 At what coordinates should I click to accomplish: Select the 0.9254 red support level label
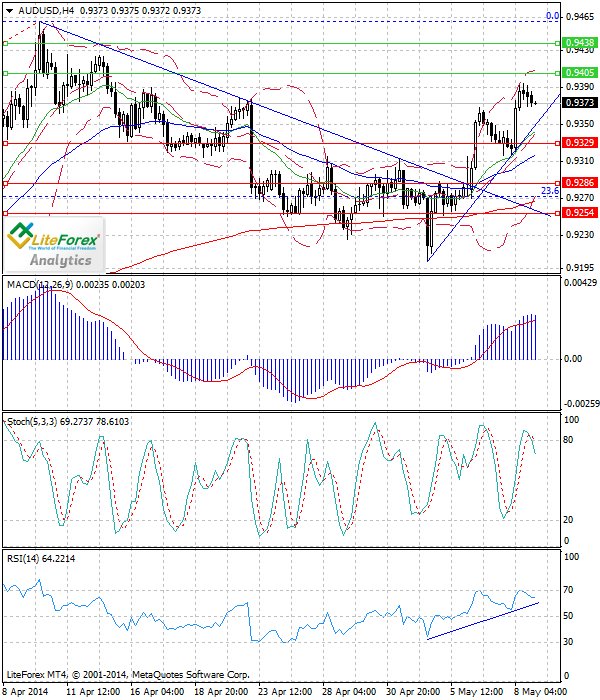click(580, 213)
